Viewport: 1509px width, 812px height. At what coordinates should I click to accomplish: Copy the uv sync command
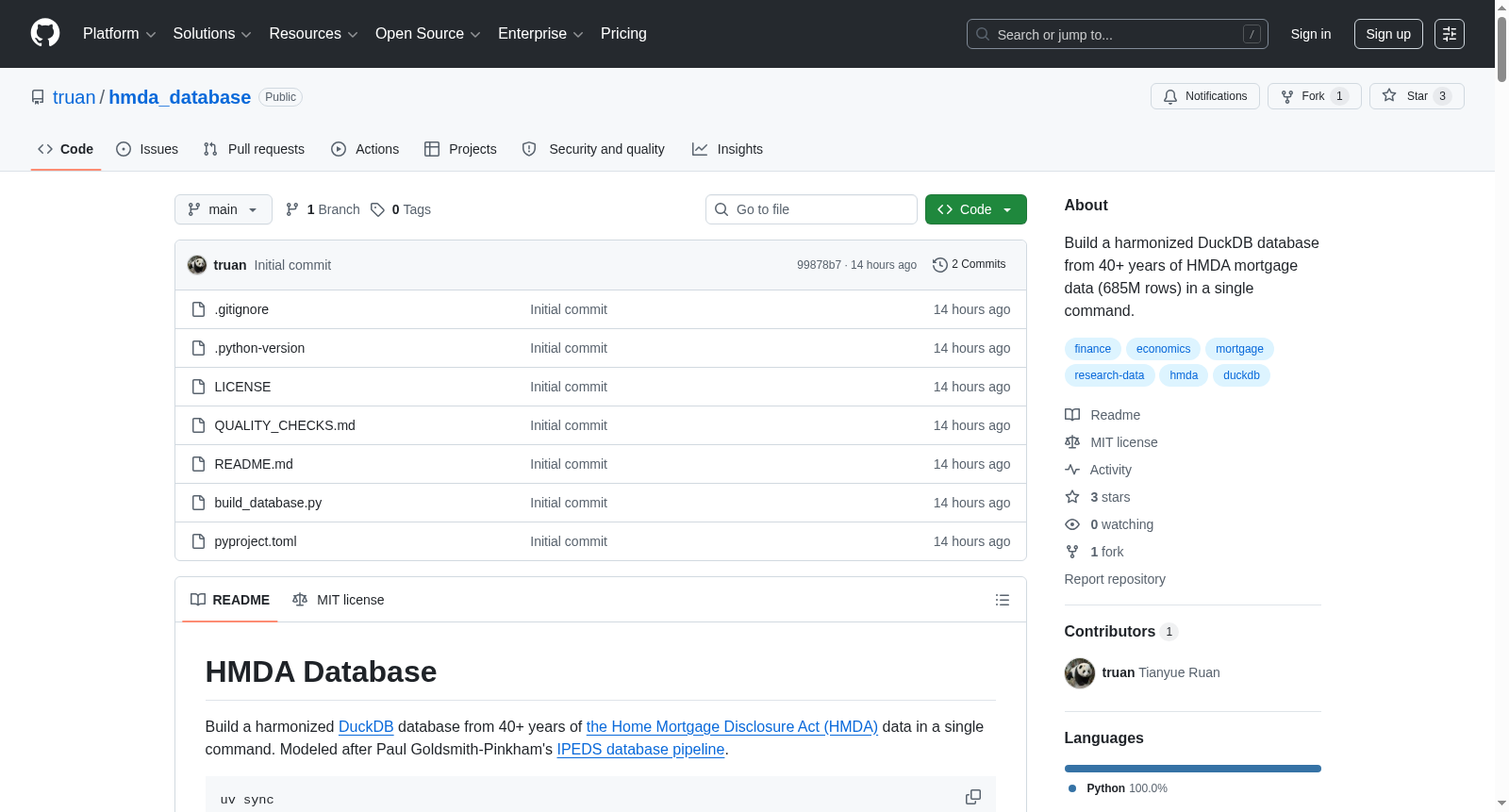pyautogui.click(x=973, y=798)
